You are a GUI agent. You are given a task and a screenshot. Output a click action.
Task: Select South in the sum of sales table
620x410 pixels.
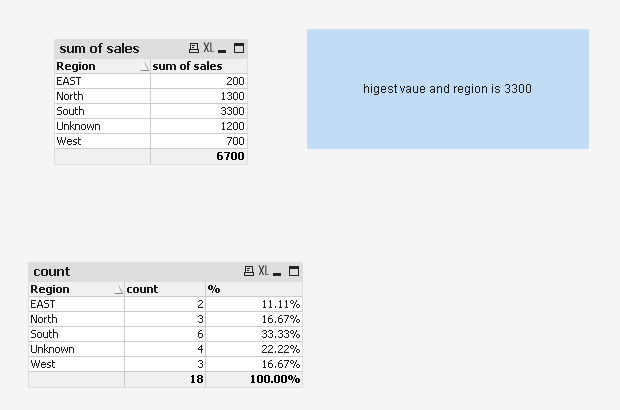coord(71,111)
